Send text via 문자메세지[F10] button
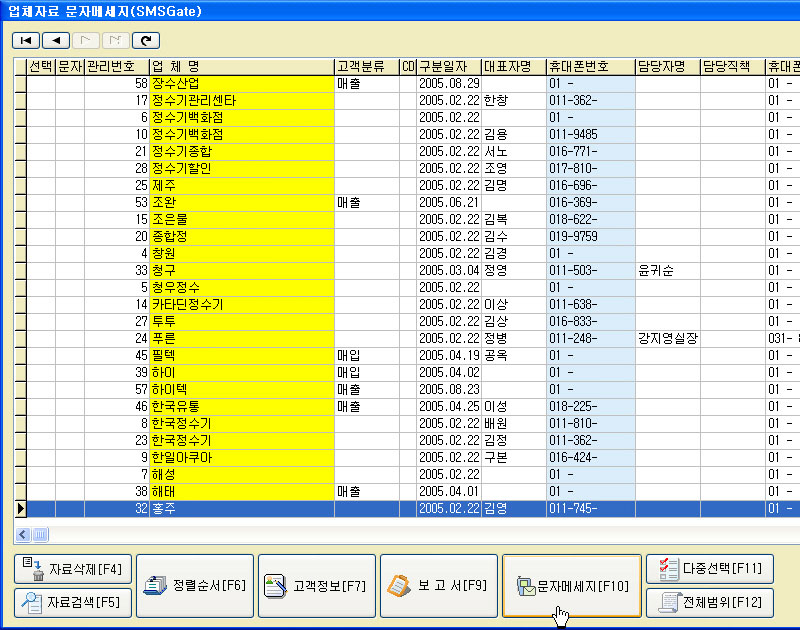 pos(572,586)
